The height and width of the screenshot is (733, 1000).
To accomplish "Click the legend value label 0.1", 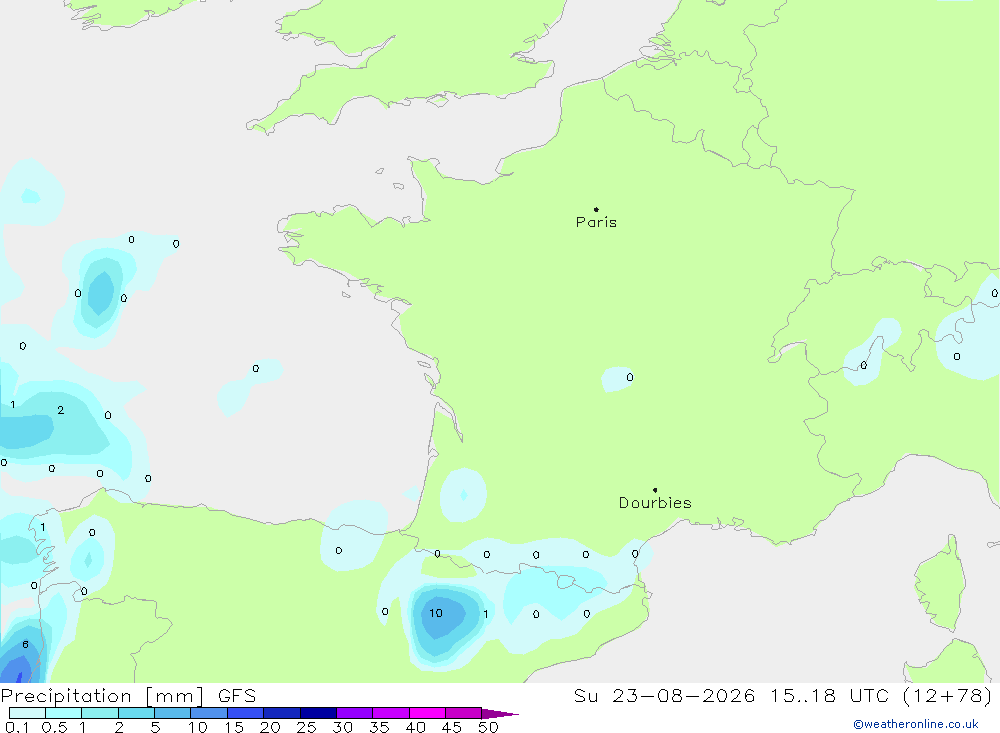I will point(17,727).
